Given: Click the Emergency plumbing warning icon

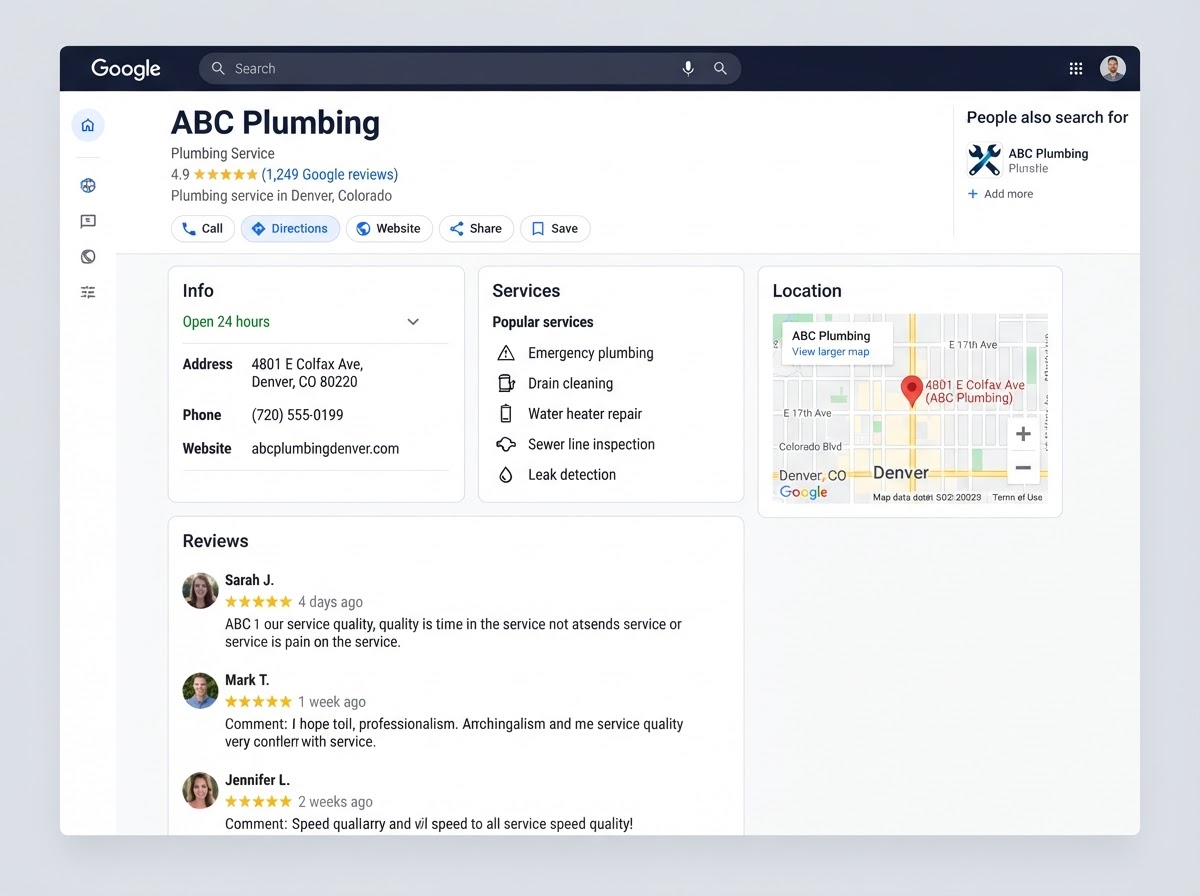Looking at the screenshot, I should point(506,353).
